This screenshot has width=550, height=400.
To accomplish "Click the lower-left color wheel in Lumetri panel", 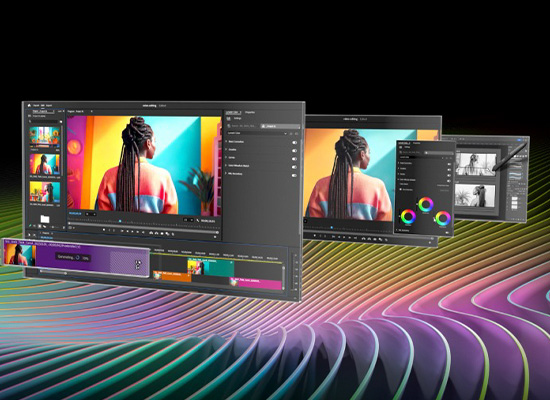I will click(408, 216).
